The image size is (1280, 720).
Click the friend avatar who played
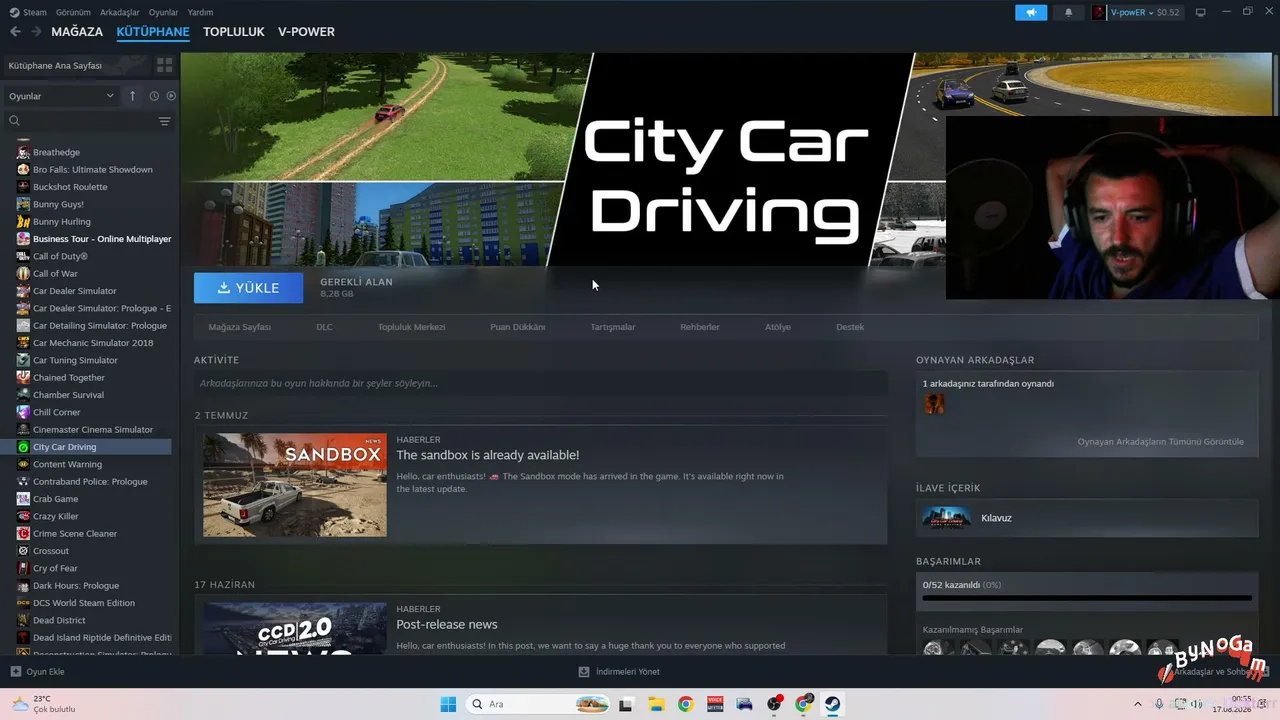(x=934, y=403)
